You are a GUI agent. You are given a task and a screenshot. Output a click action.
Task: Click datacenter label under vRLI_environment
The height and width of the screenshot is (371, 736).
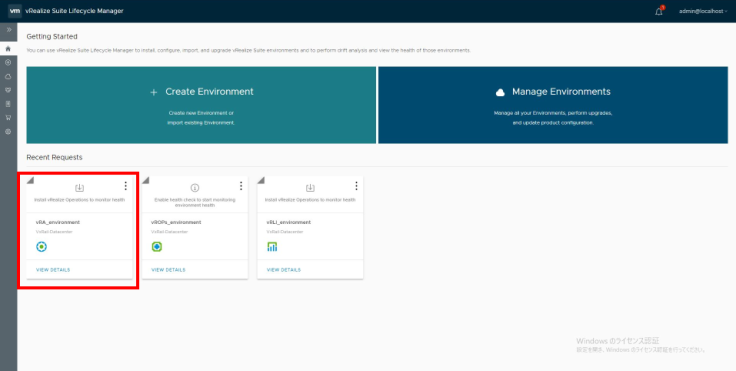click(285, 232)
